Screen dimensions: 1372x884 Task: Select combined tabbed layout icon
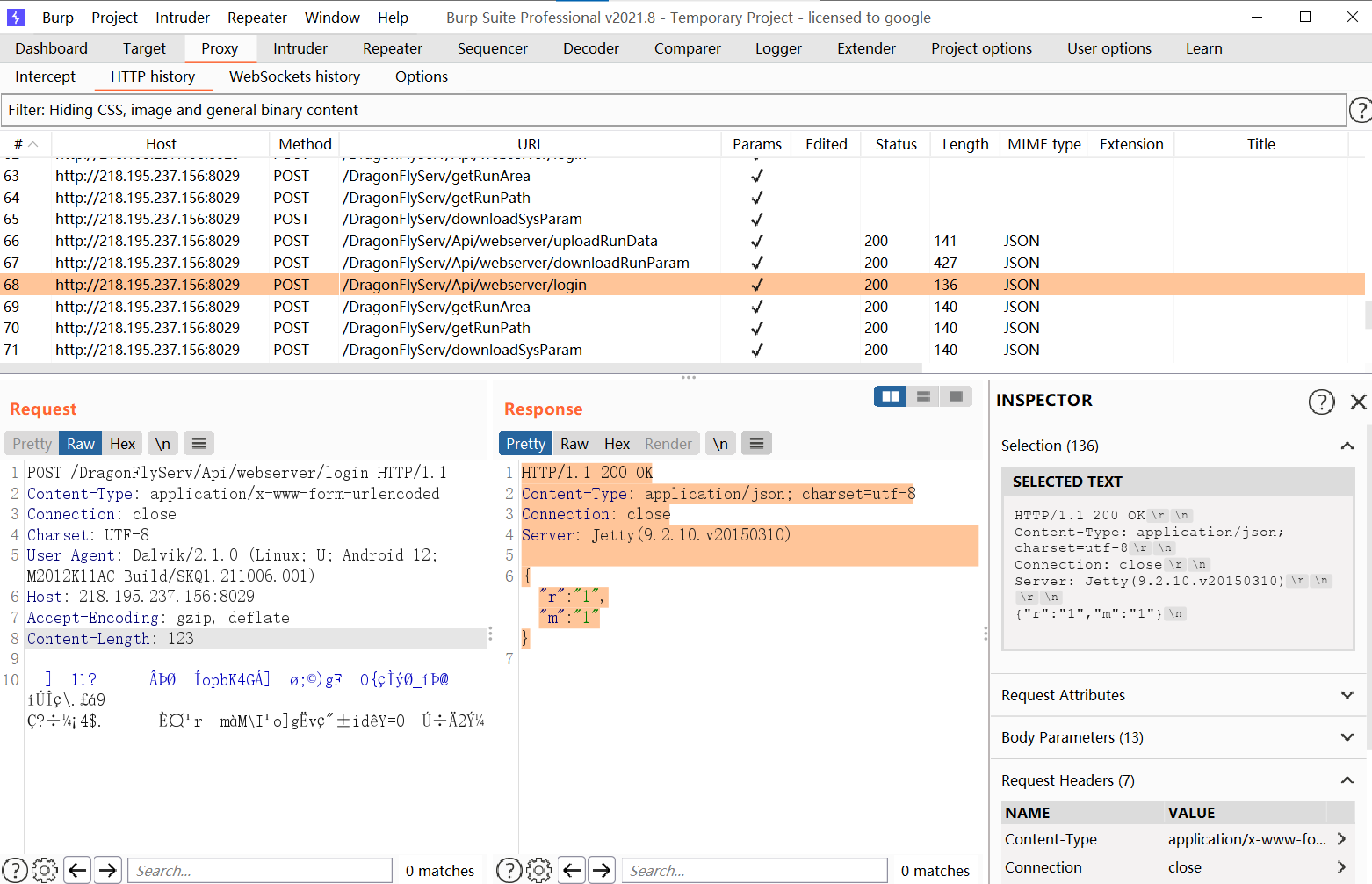coord(956,396)
